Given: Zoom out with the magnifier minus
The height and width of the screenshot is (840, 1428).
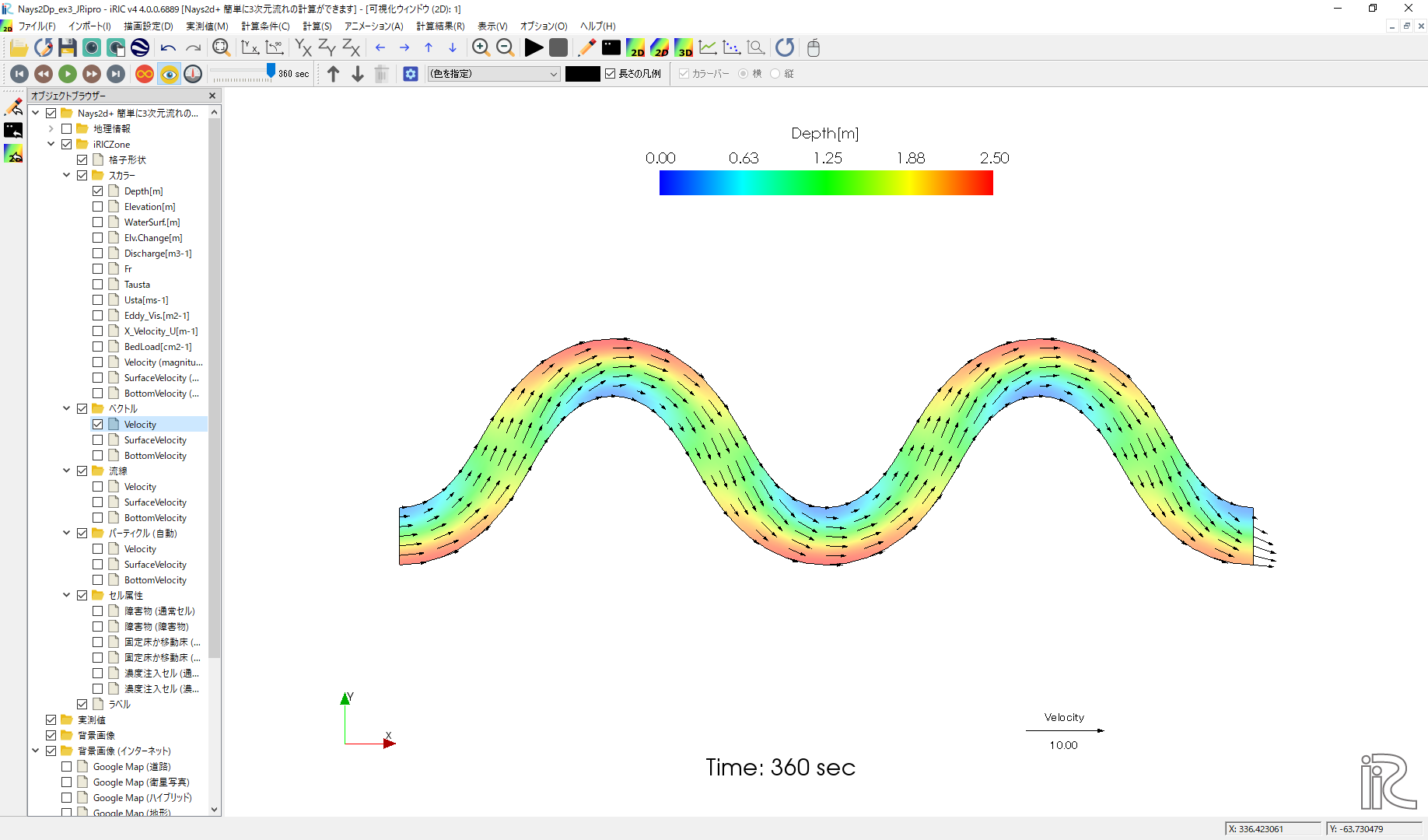Looking at the screenshot, I should click(505, 48).
